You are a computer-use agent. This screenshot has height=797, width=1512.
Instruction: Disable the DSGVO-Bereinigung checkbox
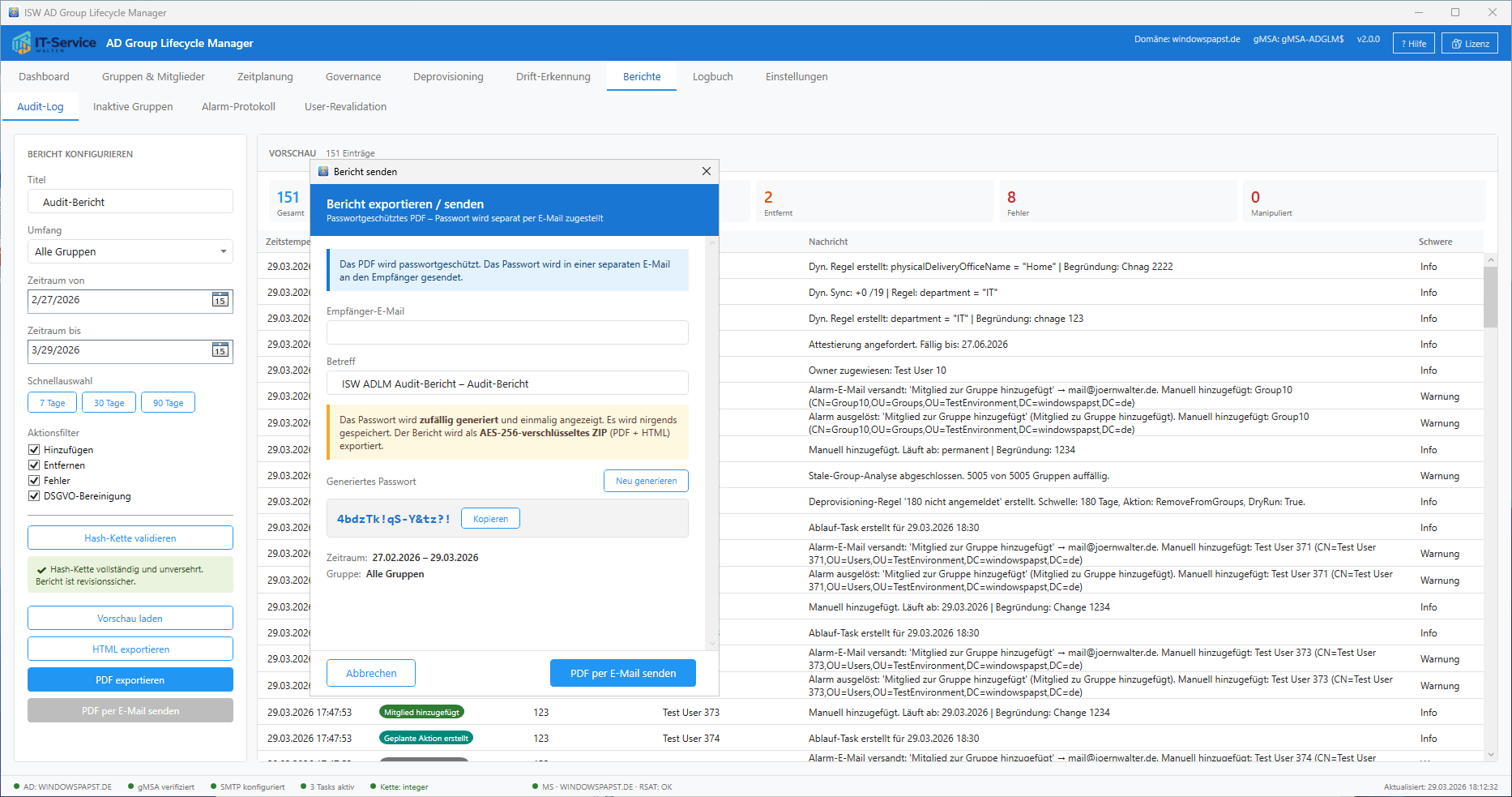(34, 496)
